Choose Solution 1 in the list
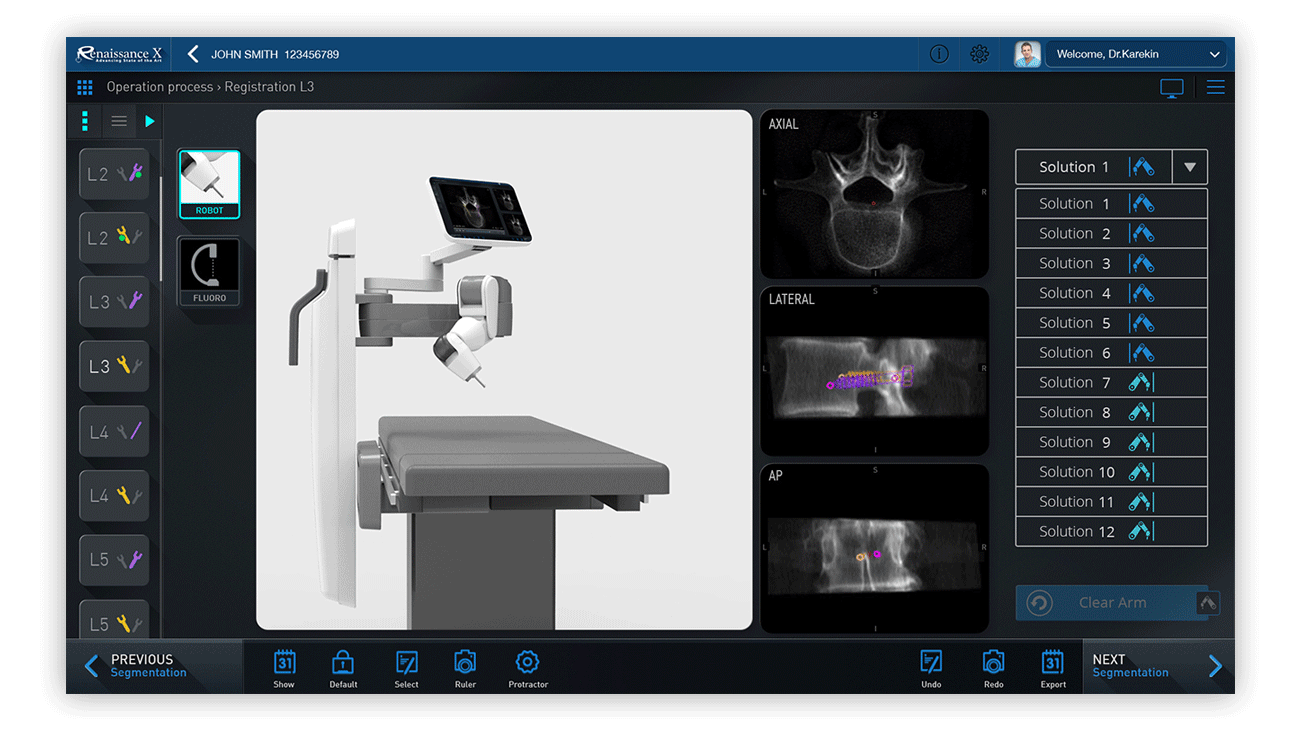This screenshot has width=1300, height=731. coord(1111,203)
